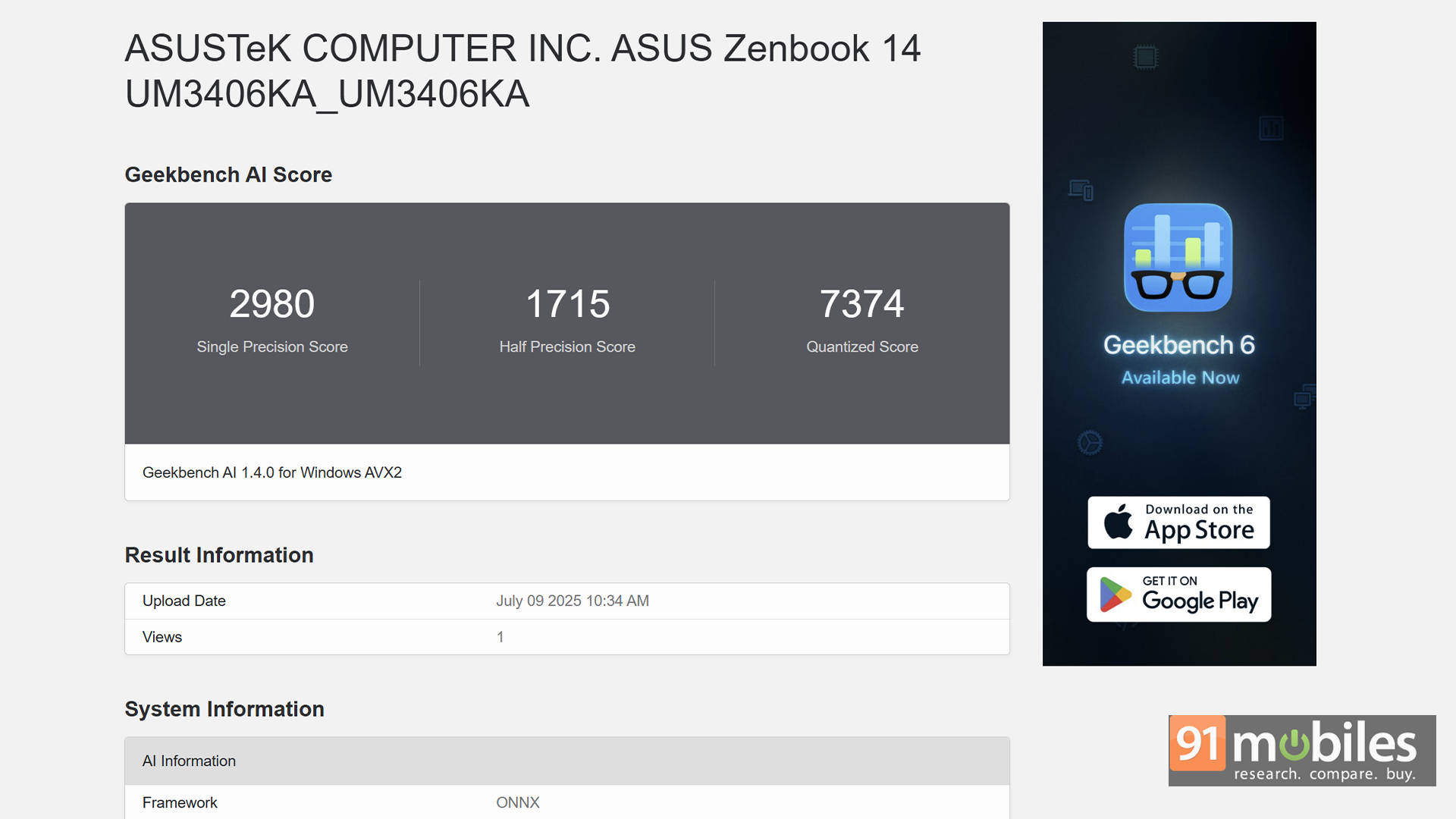Click the AI Information table header
The height and width of the screenshot is (819, 1456).
click(189, 761)
